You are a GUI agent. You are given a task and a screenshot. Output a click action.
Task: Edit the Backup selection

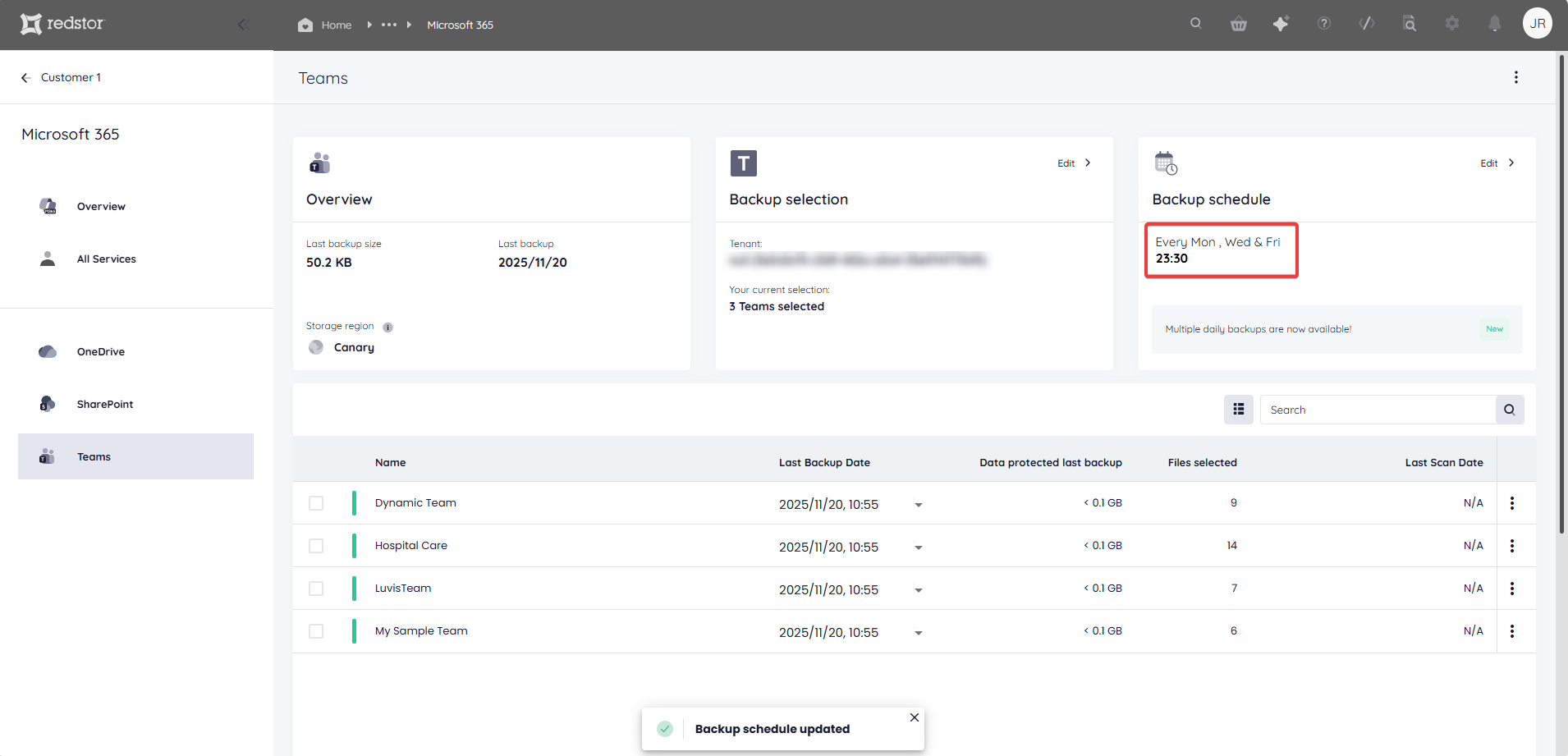pos(1074,163)
